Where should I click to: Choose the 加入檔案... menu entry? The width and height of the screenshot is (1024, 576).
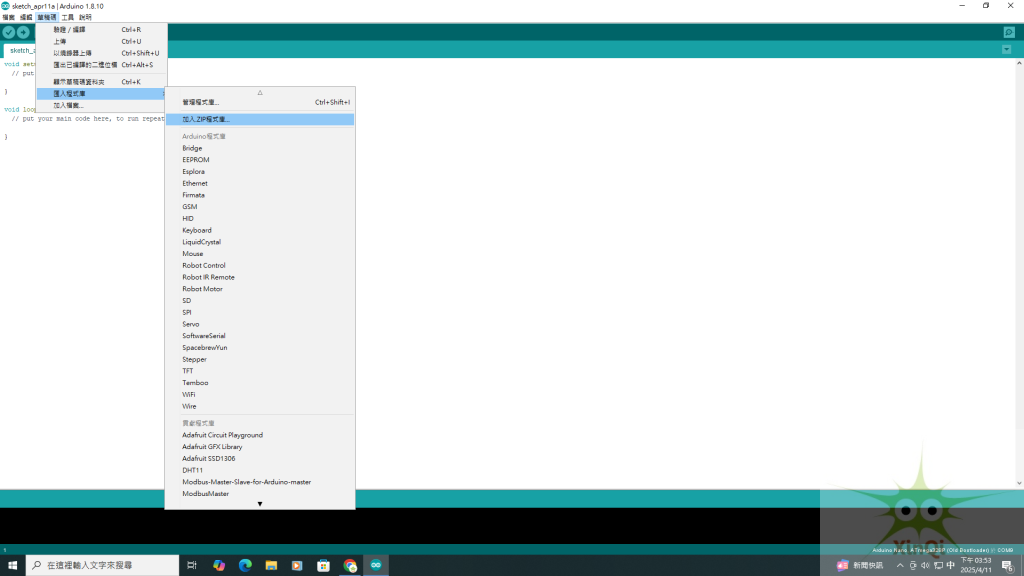pos(101,105)
